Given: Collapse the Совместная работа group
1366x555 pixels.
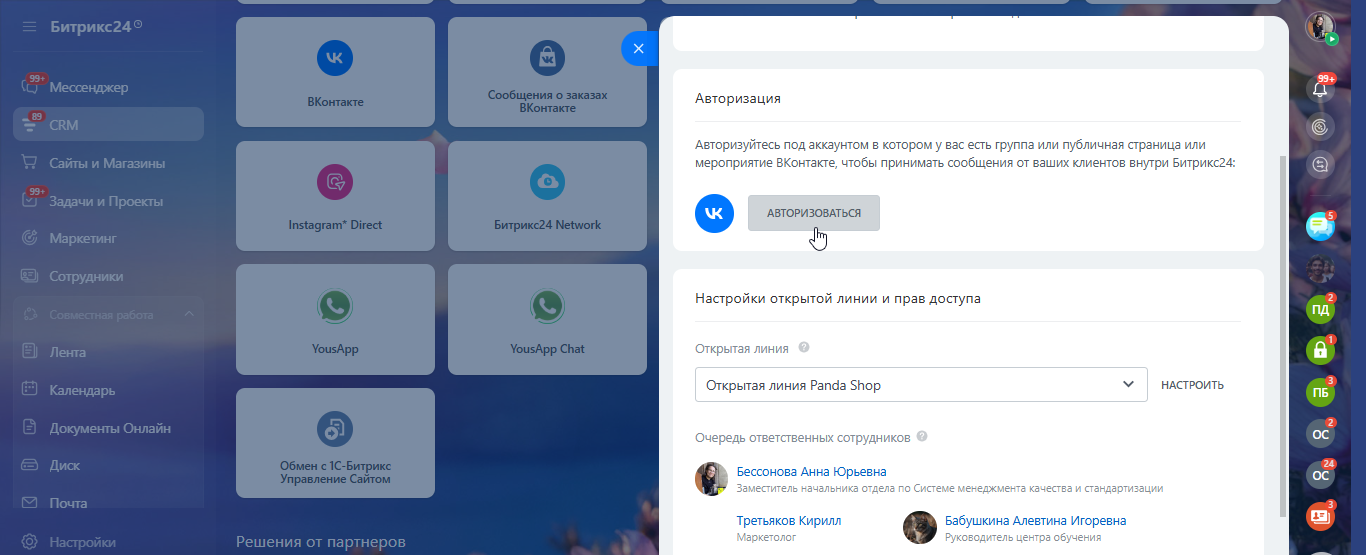Looking at the screenshot, I should point(190,315).
